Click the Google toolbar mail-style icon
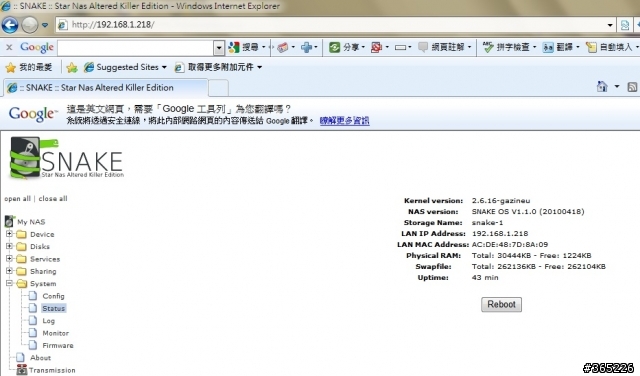Screen dimensions: 640x376 tap(282, 48)
